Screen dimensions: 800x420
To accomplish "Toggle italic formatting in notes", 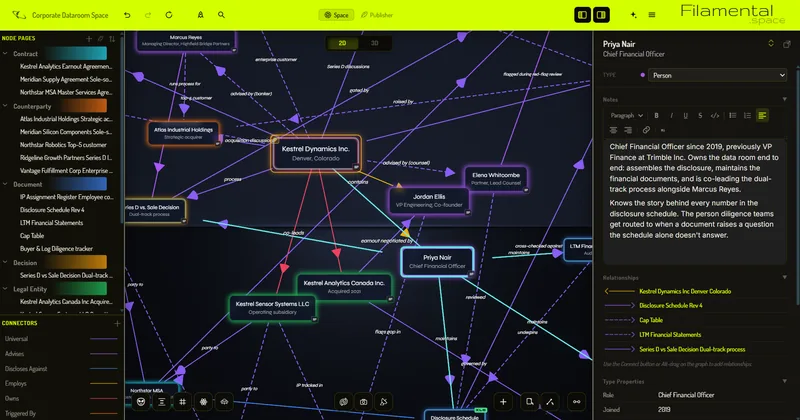I will tap(671, 116).
